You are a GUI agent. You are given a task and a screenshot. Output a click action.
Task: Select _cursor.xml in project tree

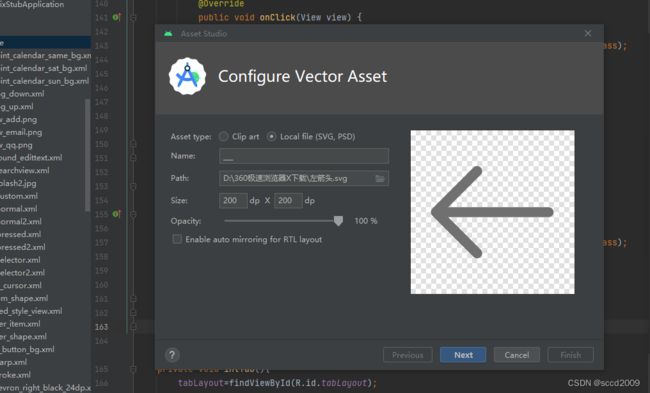[21, 285]
